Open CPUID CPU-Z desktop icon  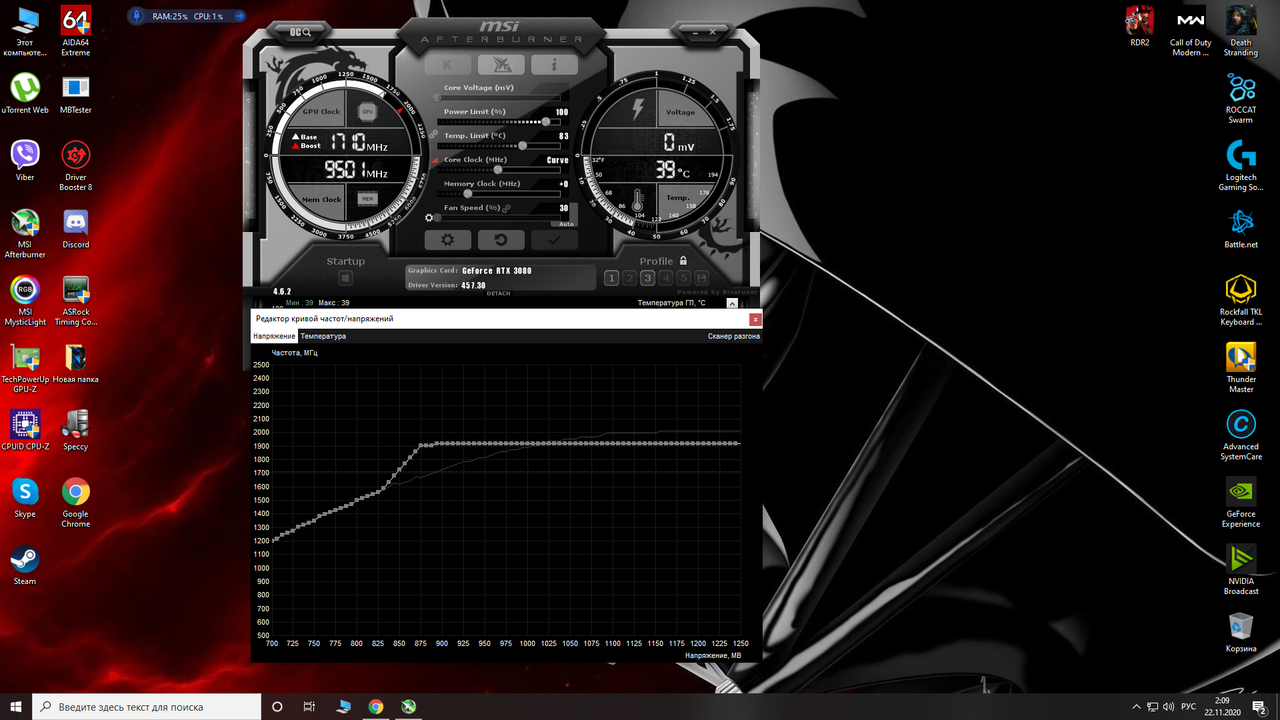(25, 430)
